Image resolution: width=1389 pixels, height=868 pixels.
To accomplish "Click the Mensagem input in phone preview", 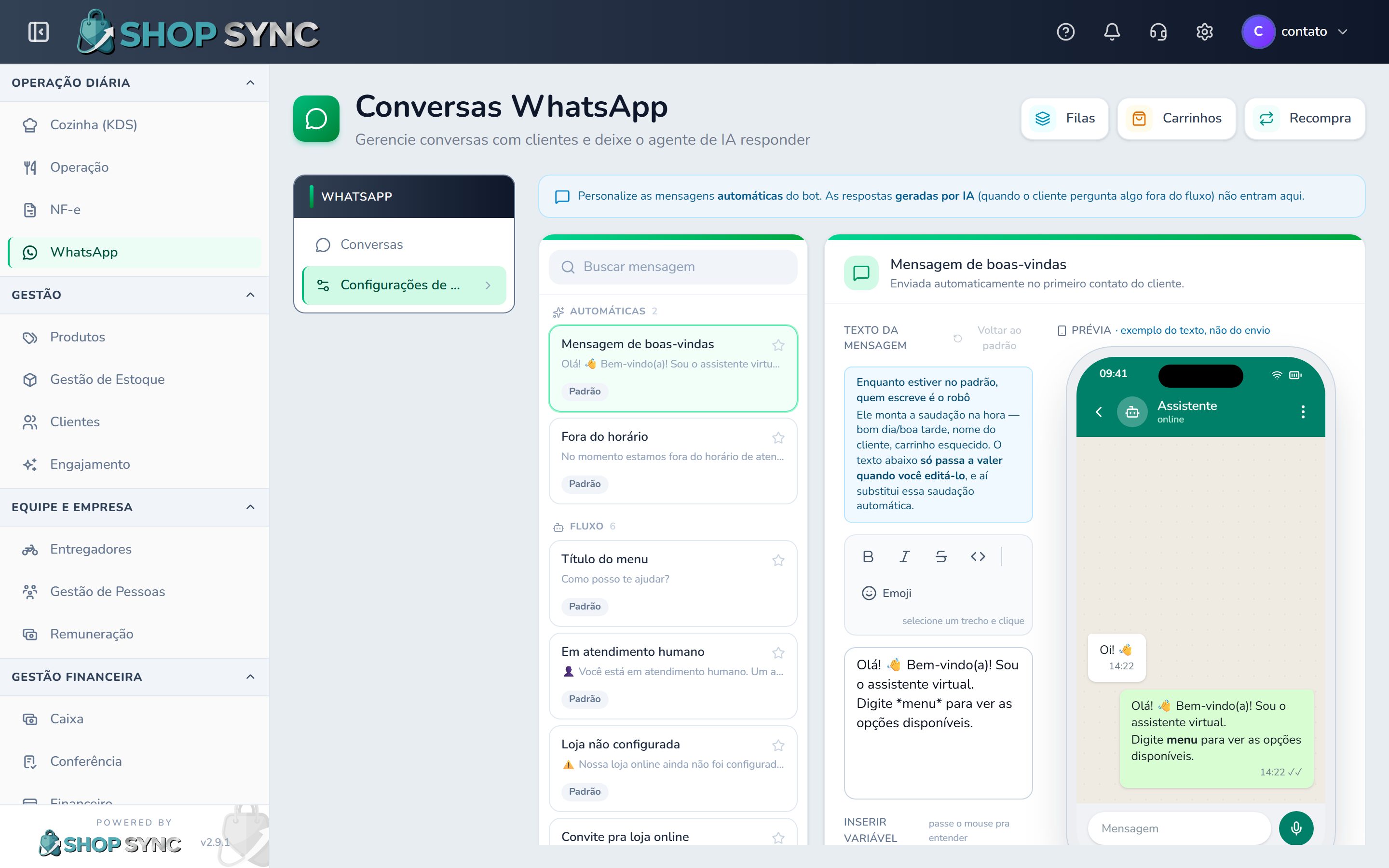I will click(x=1179, y=828).
